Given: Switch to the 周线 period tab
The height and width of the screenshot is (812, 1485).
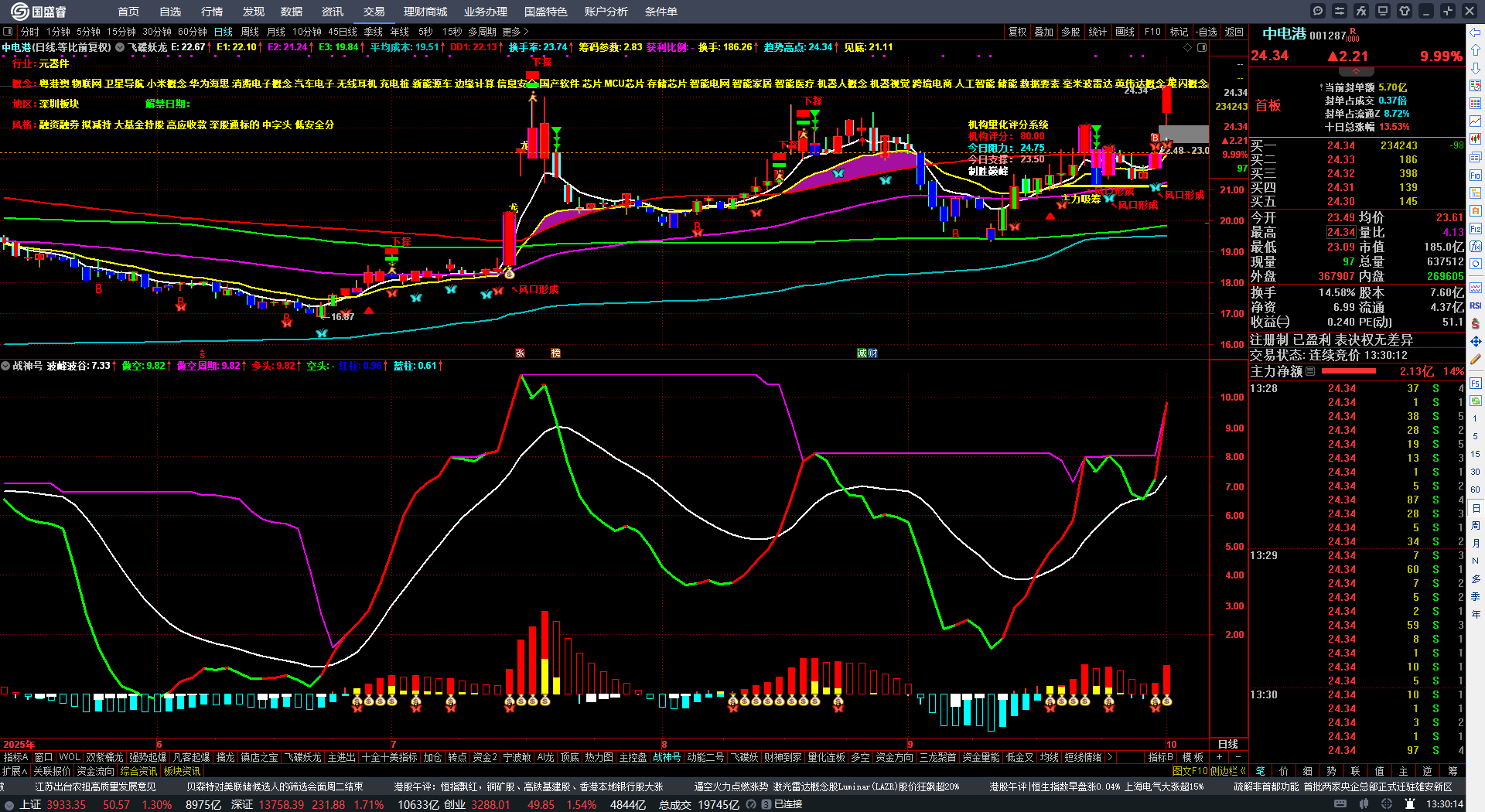Looking at the screenshot, I should pos(250,32).
